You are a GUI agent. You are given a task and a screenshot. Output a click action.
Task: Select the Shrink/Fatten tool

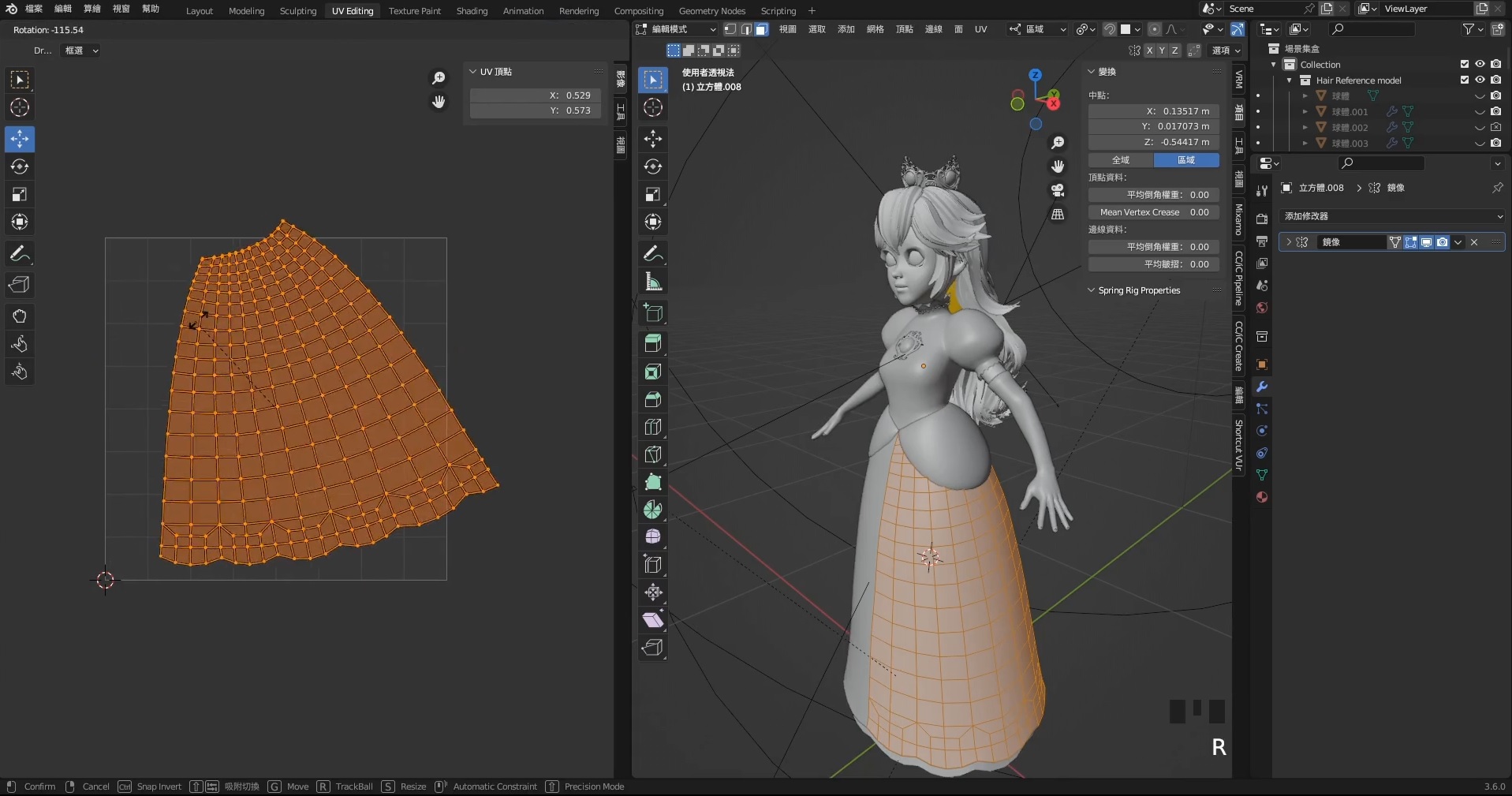653,592
